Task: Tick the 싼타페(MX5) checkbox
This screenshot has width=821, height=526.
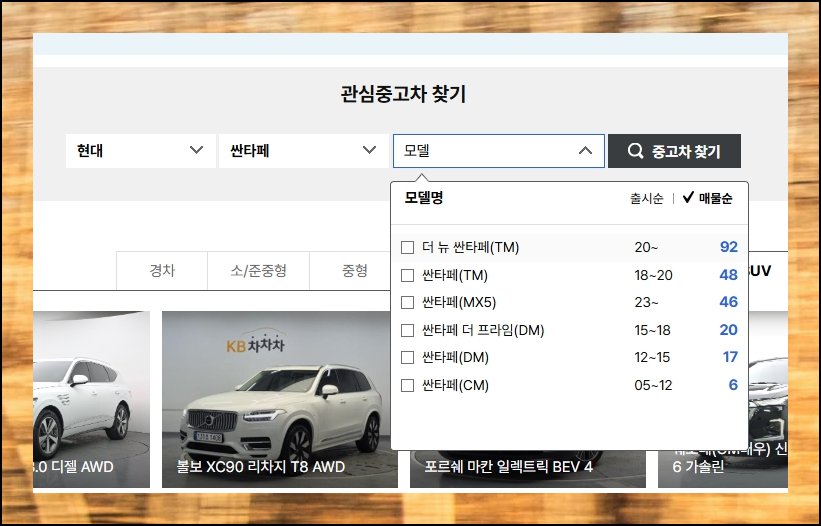Action: (x=407, y=303)
